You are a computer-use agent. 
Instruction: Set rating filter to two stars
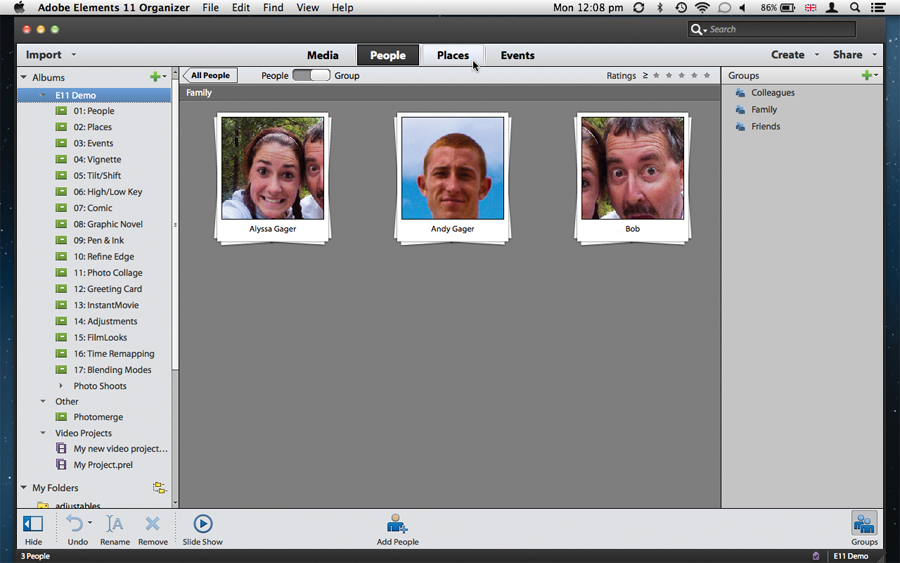point(669,75)
